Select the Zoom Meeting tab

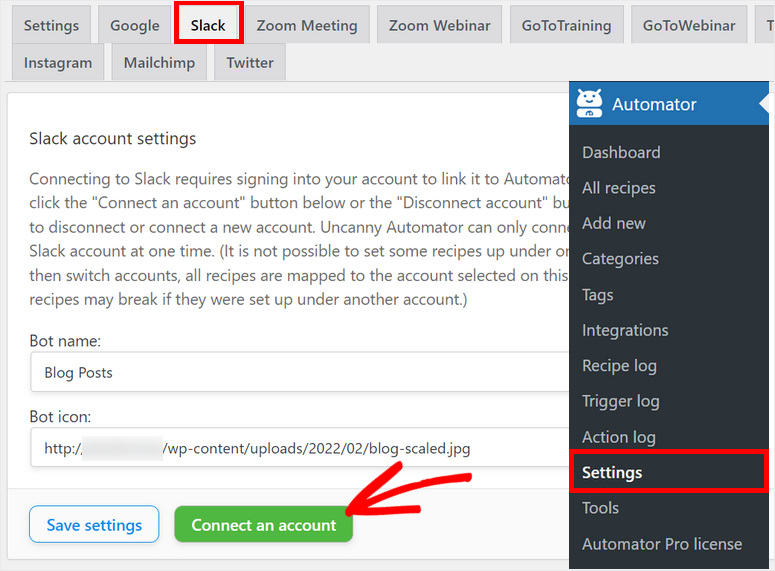pos(306,25)
